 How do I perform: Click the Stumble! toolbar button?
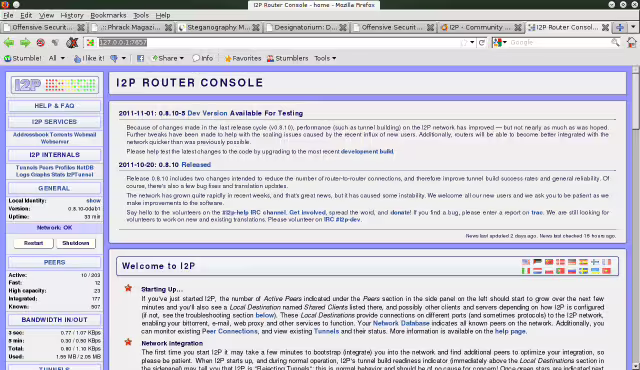pyautogui.click(x=22, y=58)
